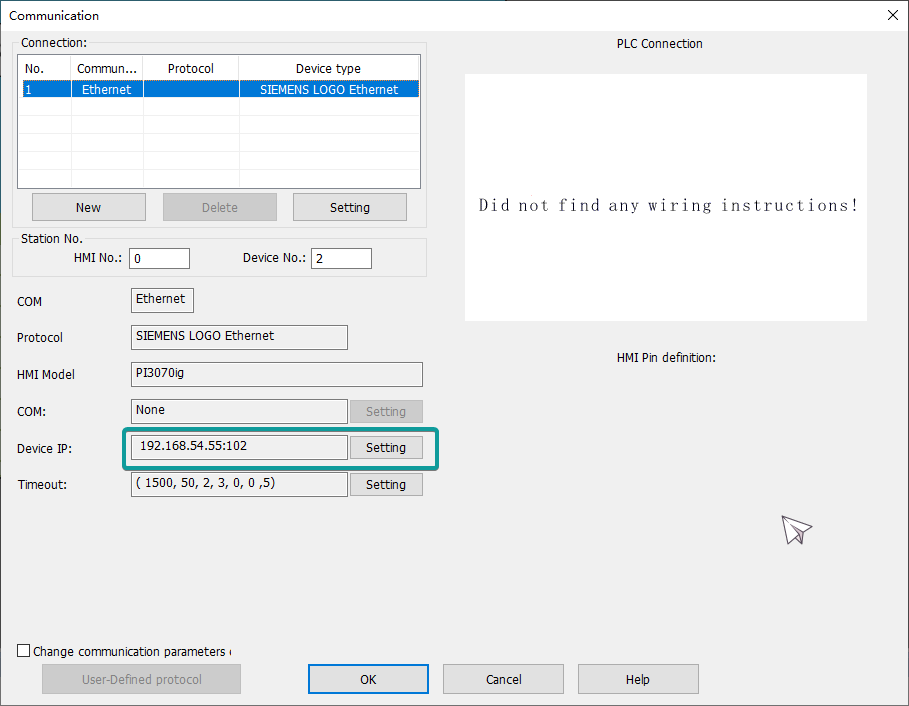
Task: Click the HMI Model field showing PI3070ig
Action: [x=276, y=374]
